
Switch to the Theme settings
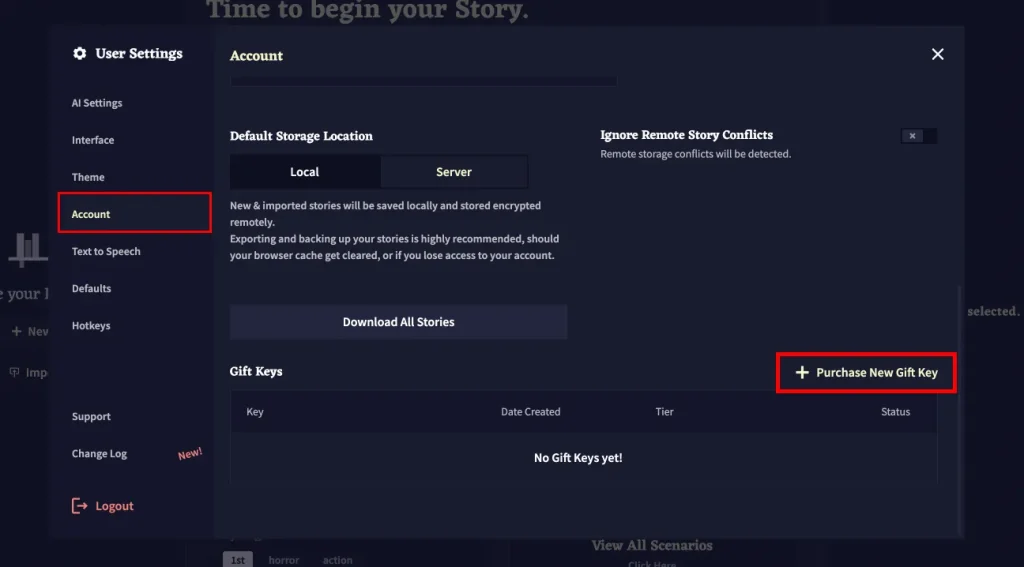pos(88,177)
